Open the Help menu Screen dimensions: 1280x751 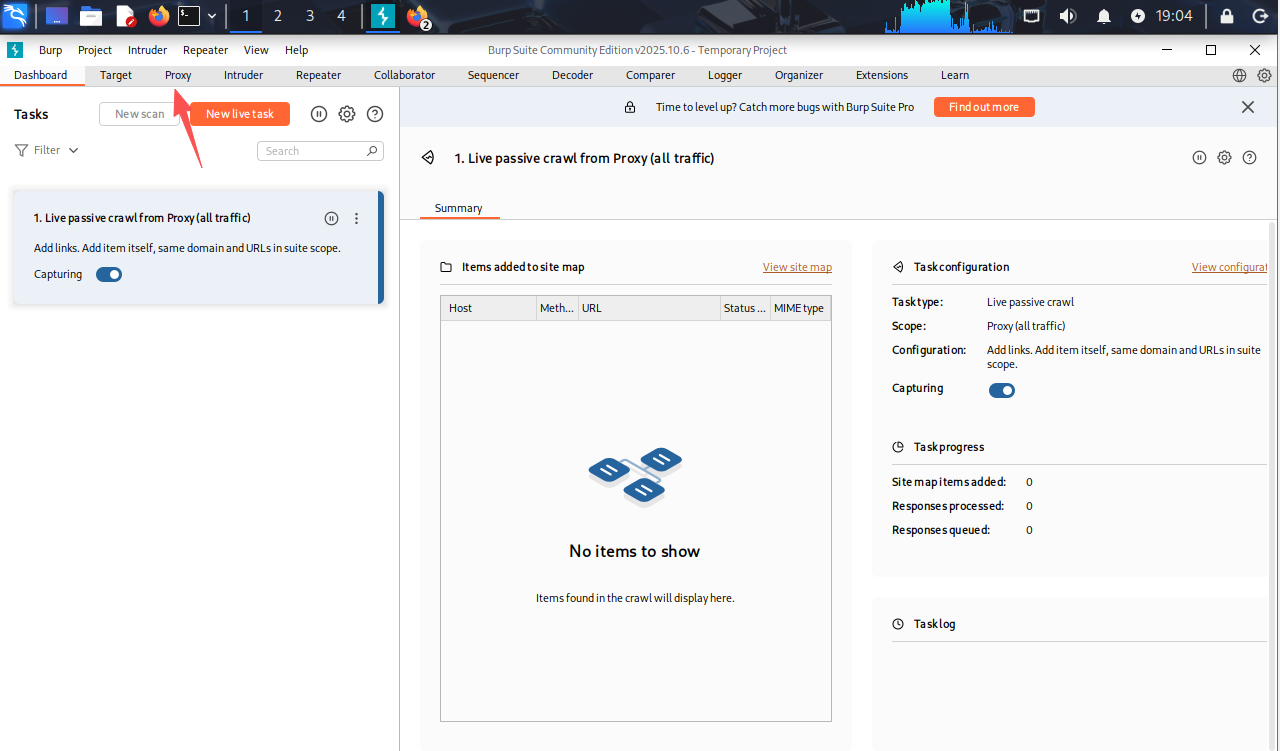pos(296,50)
